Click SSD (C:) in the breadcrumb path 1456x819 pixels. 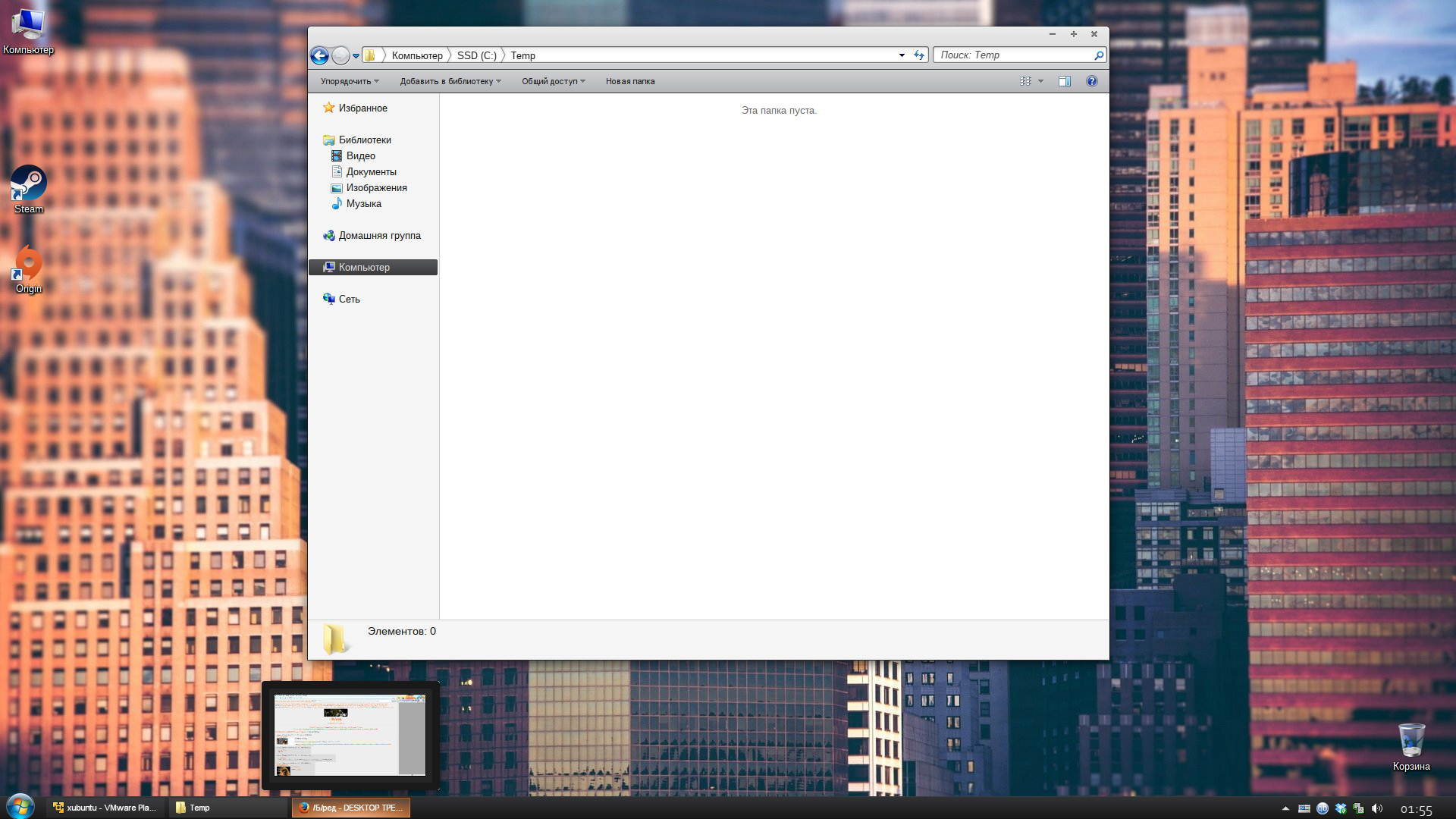click(x=476, y=55)
